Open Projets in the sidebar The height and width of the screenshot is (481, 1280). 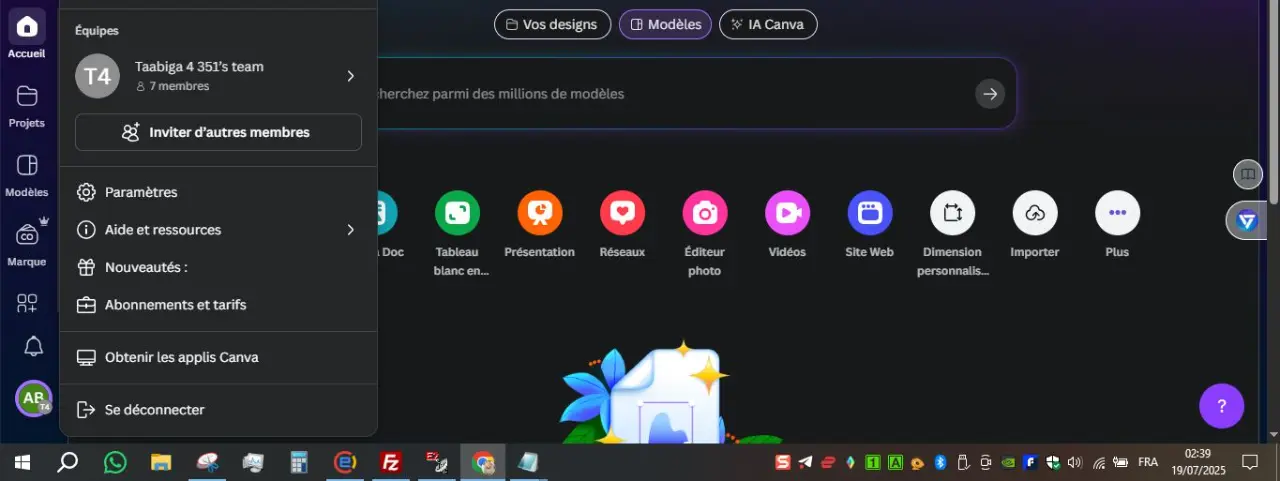27,105
